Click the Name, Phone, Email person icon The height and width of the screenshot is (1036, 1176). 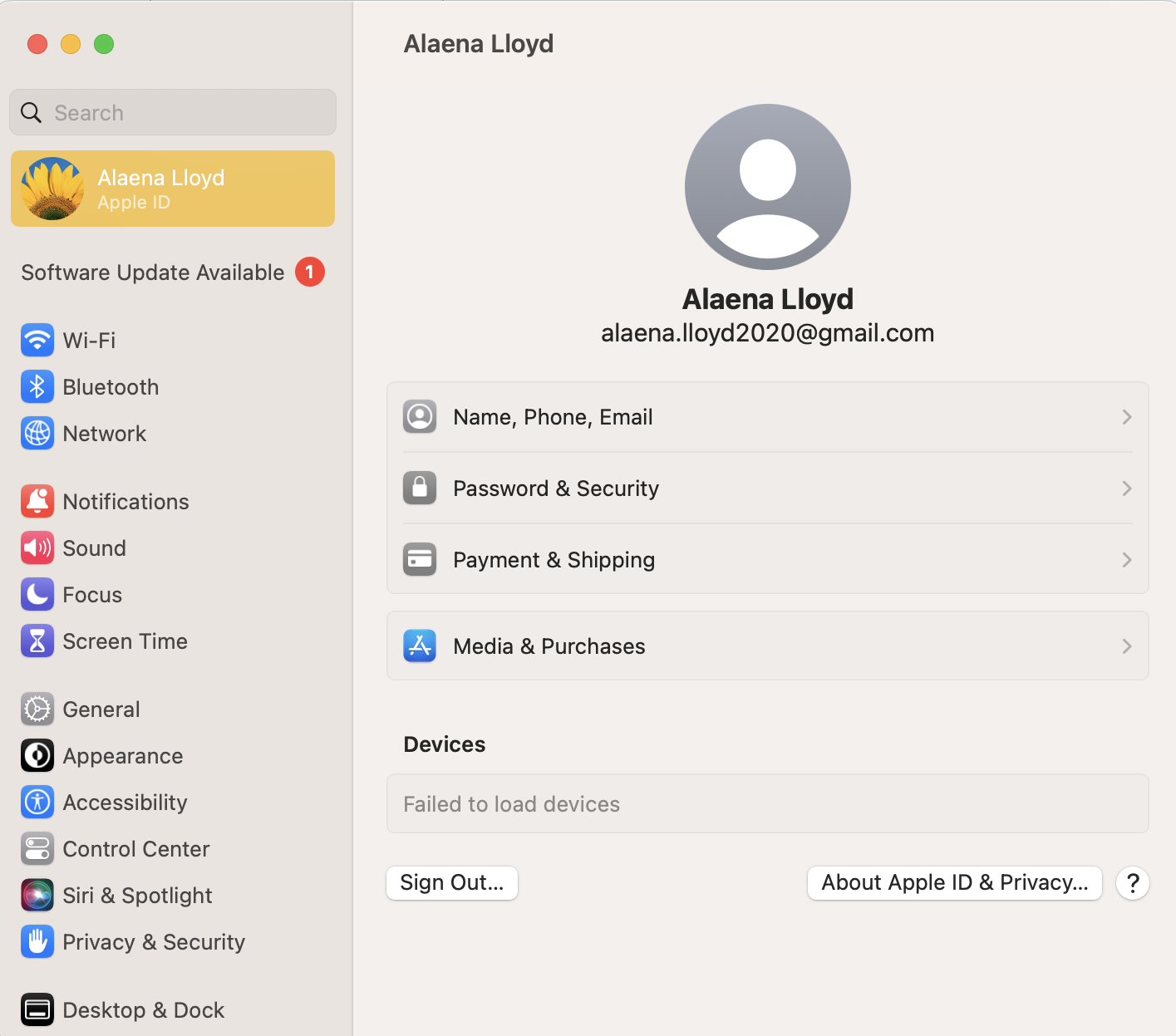pyautogui.click(x=420, y=417)
